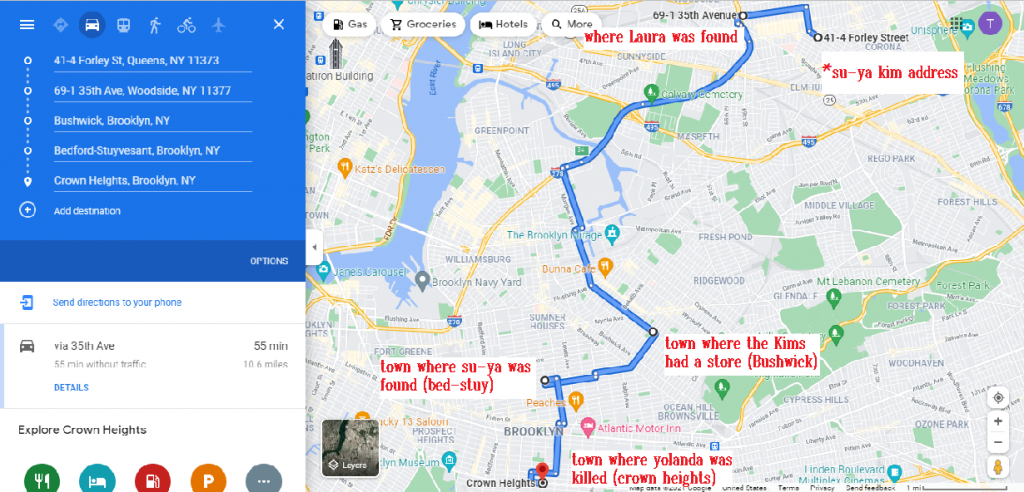The height and width of the screenshot is (492, 1024).
Task: Select best travel modes diamond icon
Action: tap(61, 25)
